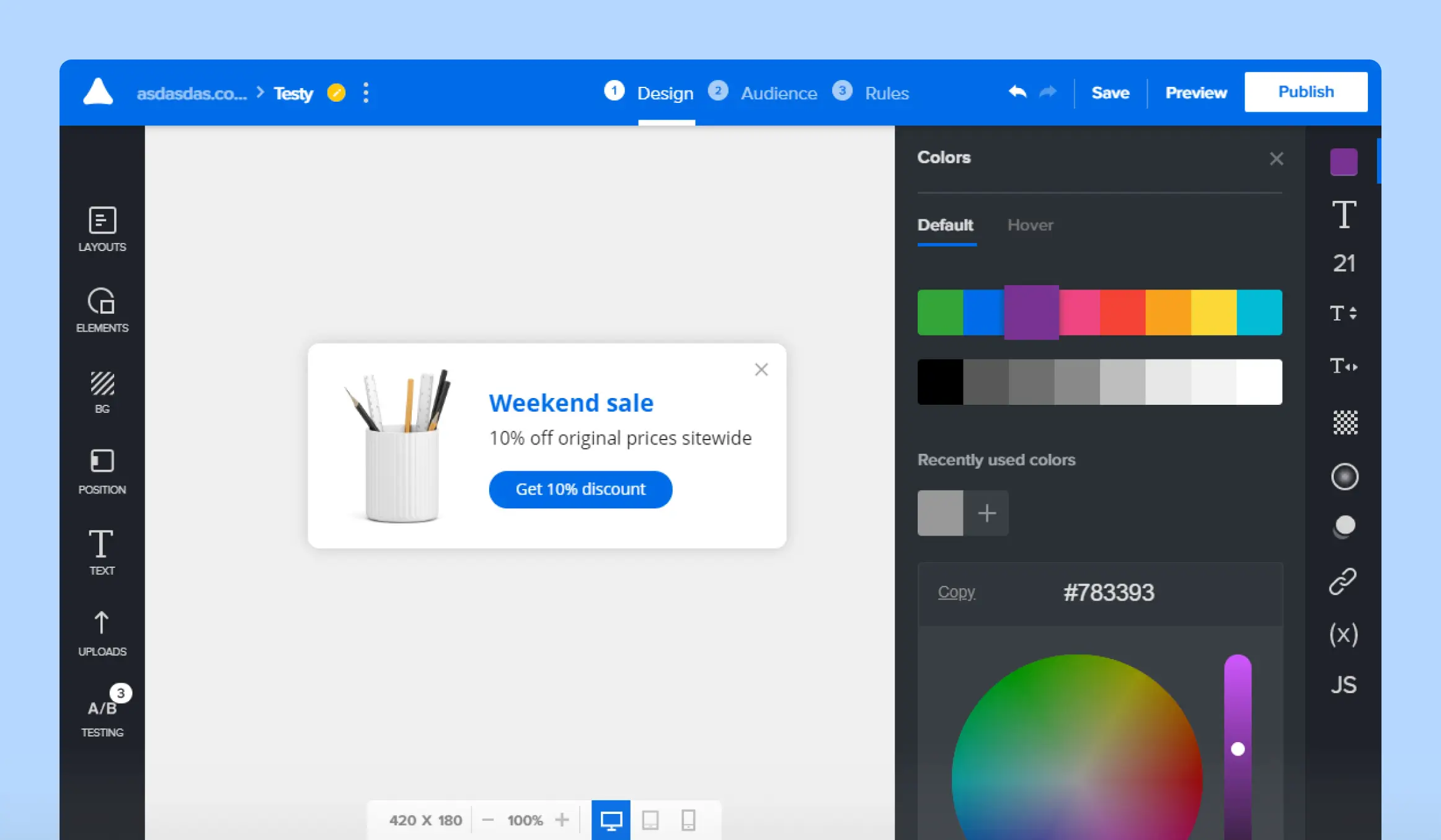
Task: Add a new recently used color
Action: click(x=987, y=513)
